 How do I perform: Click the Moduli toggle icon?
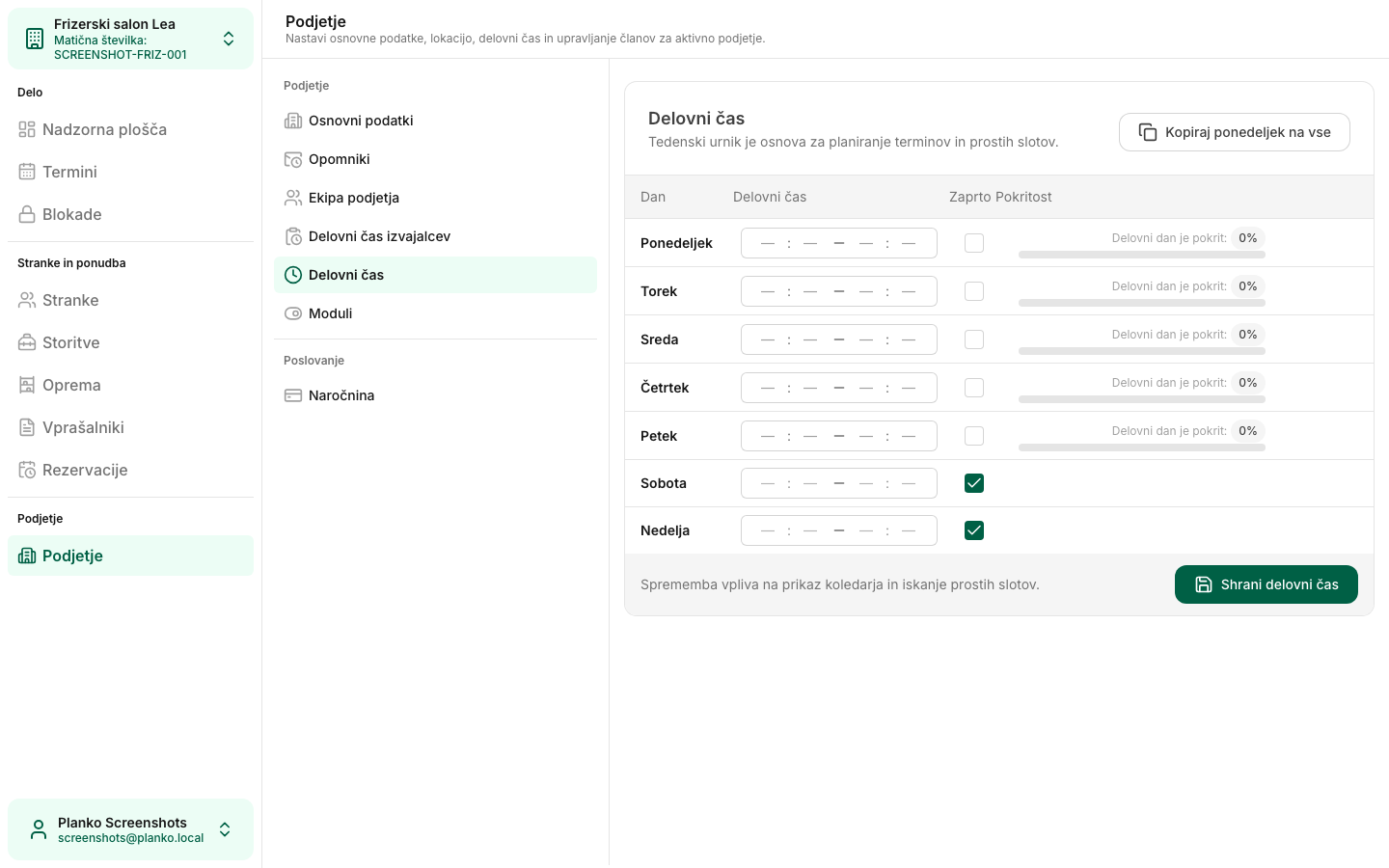pos(293,313)
